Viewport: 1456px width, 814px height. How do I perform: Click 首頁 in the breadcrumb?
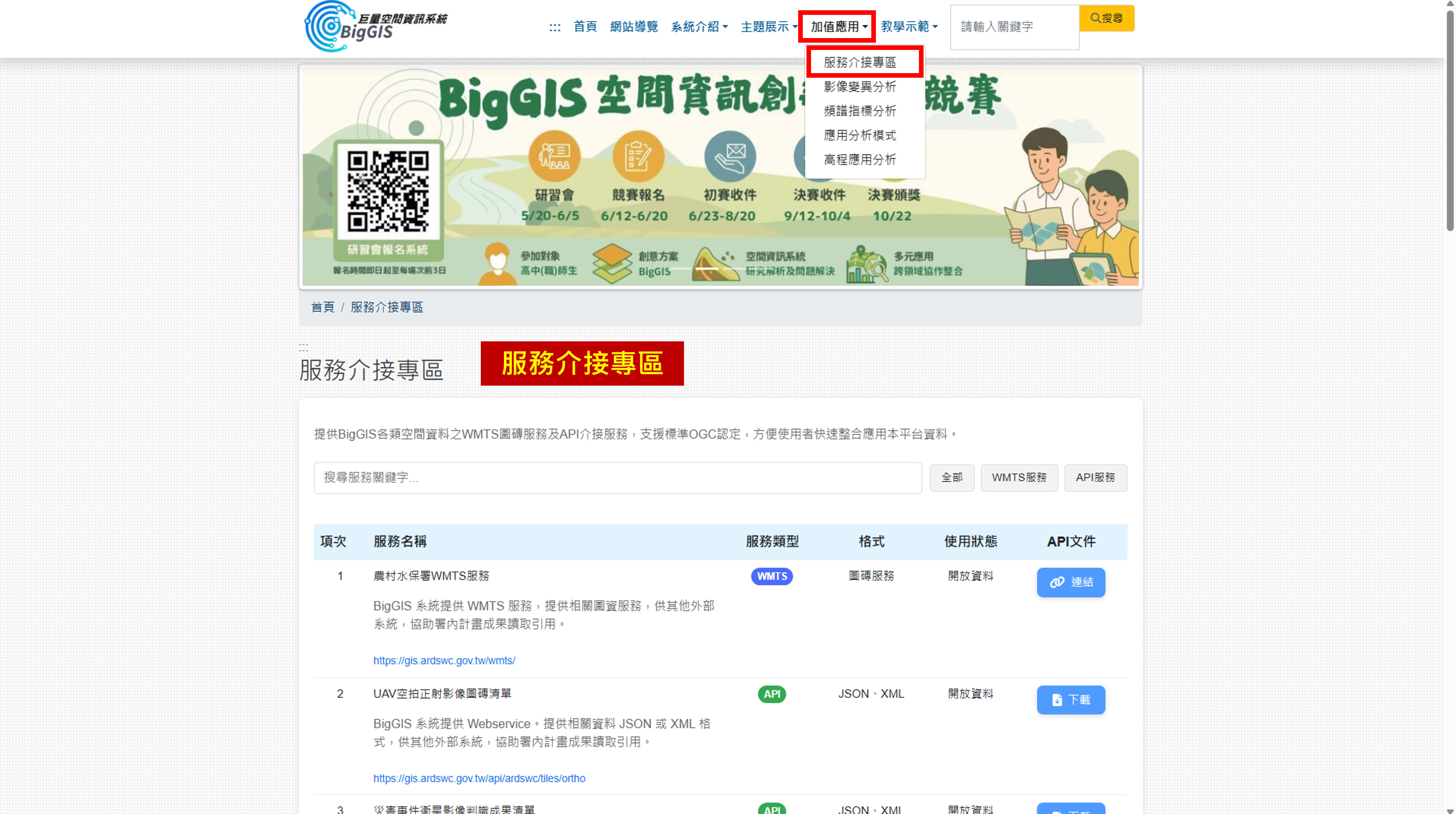(x=322, y=307)
